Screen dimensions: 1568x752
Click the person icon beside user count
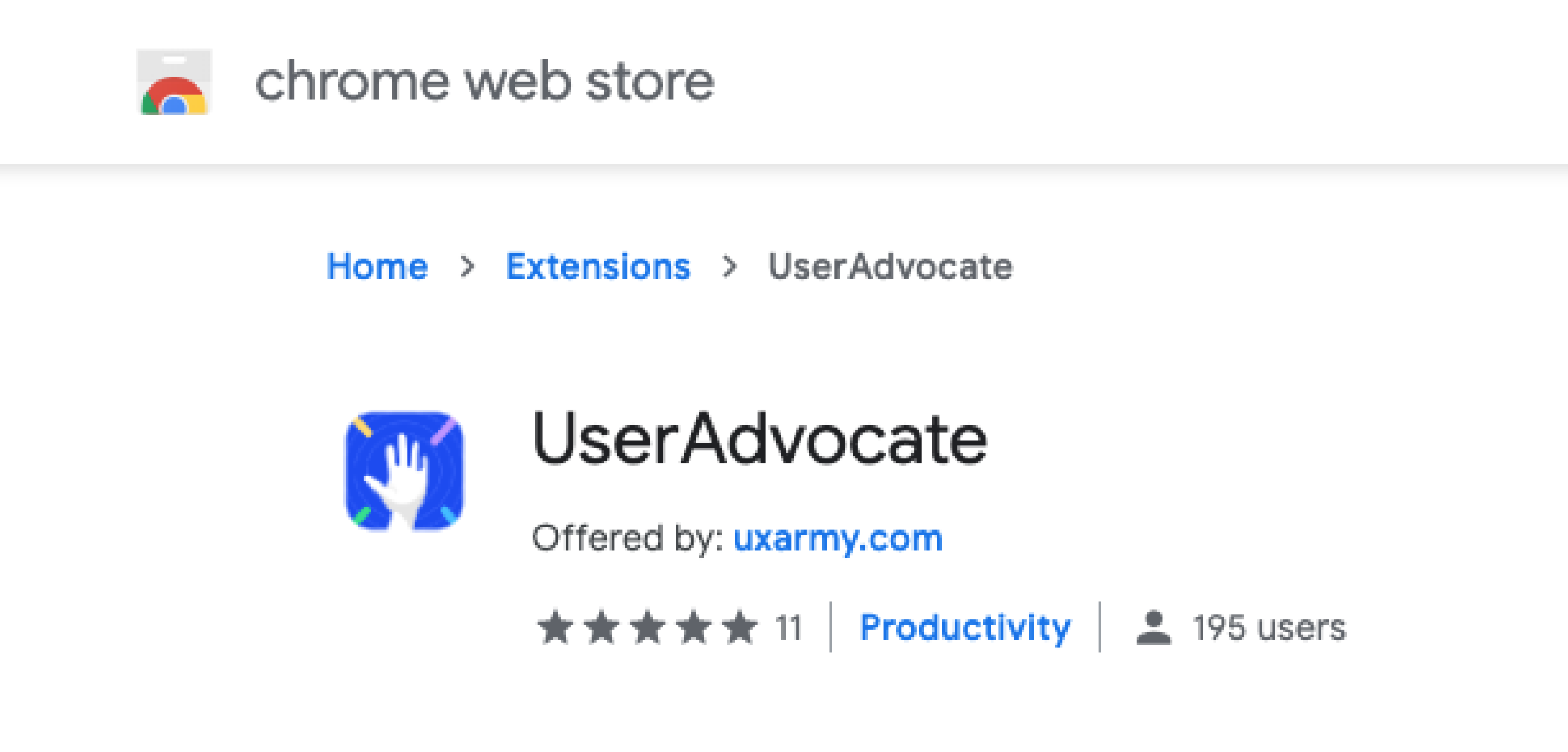click(x=1154, y=628)
